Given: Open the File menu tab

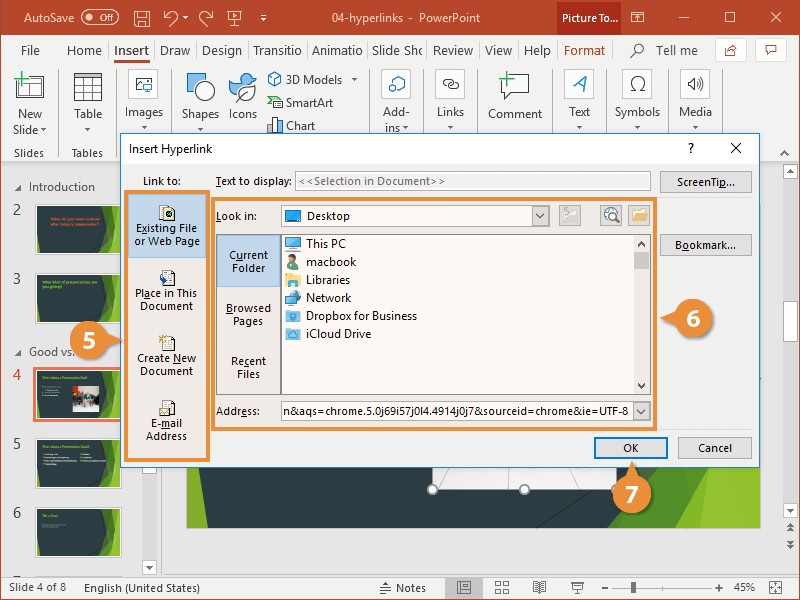Looking at the screenshot, I should click(30, 51).
